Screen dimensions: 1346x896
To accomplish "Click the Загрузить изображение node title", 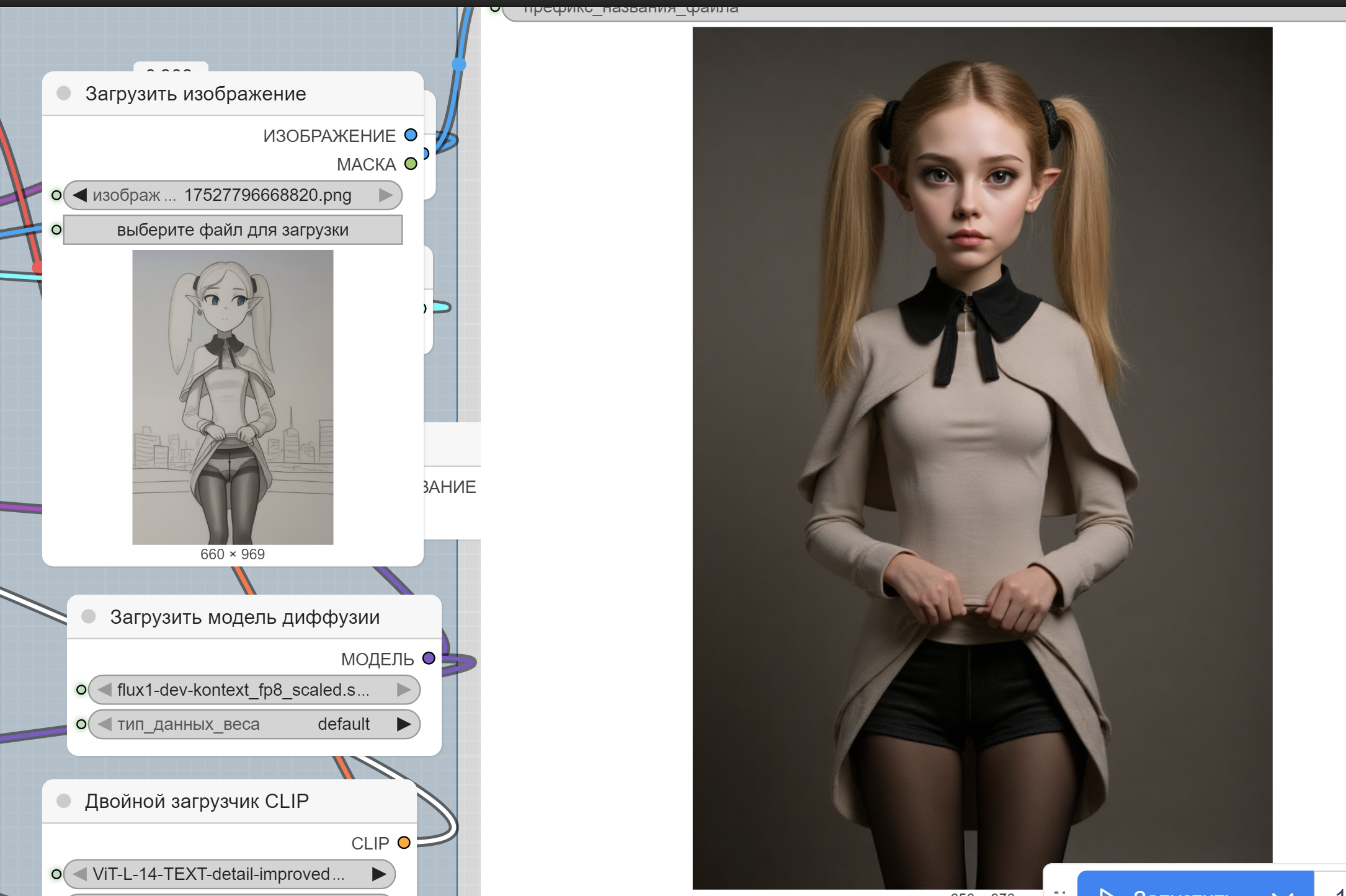I will pyautogui.click(x=195, y=94).
